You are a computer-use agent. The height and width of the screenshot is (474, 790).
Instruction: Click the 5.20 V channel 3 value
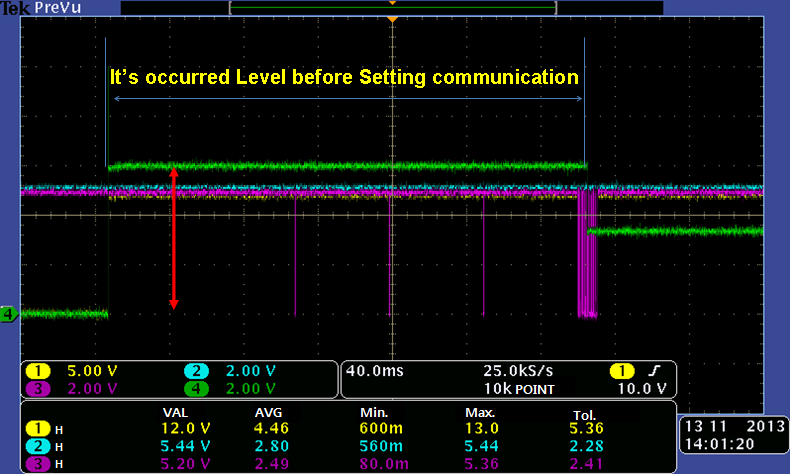(185, 464)
